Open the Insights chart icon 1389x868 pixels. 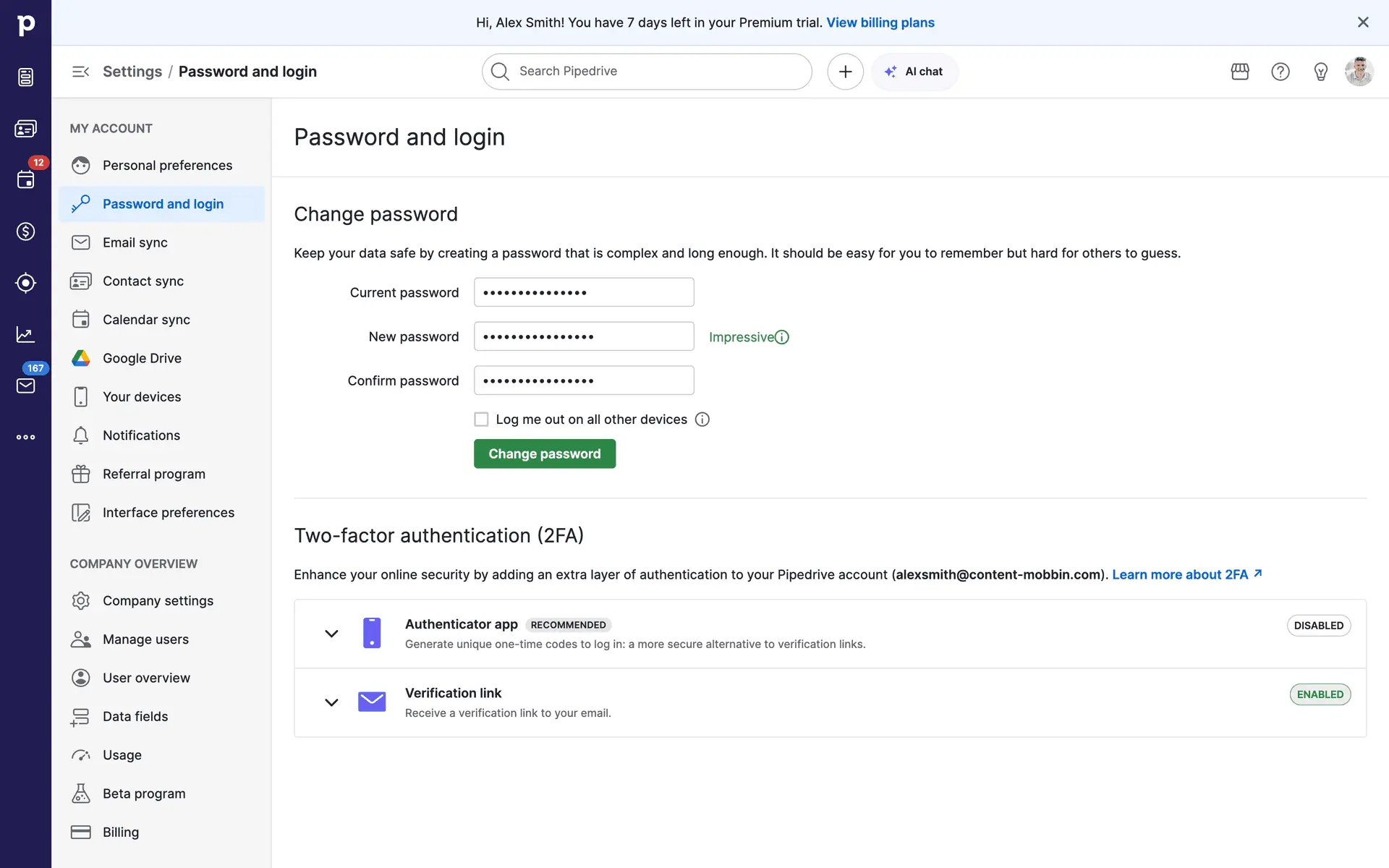click(x=25, y=334)
